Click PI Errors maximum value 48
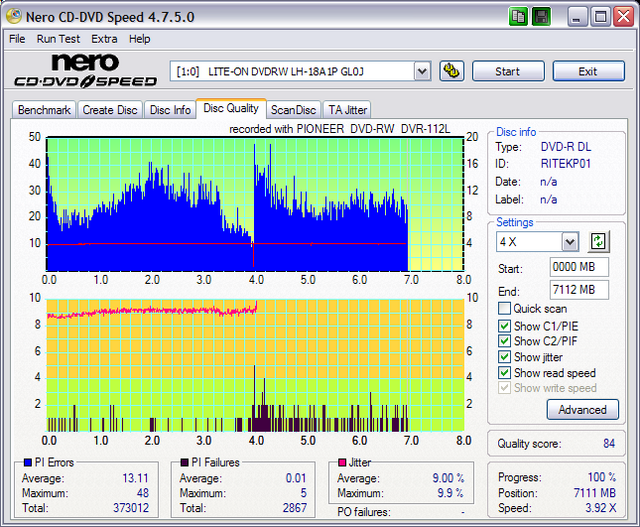 pos(142,493)
